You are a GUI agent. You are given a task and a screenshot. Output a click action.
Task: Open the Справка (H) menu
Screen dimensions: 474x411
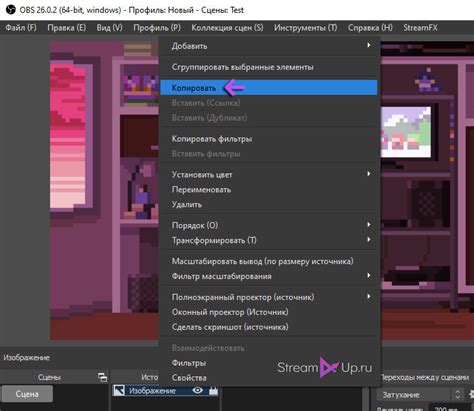click(370, 28)
